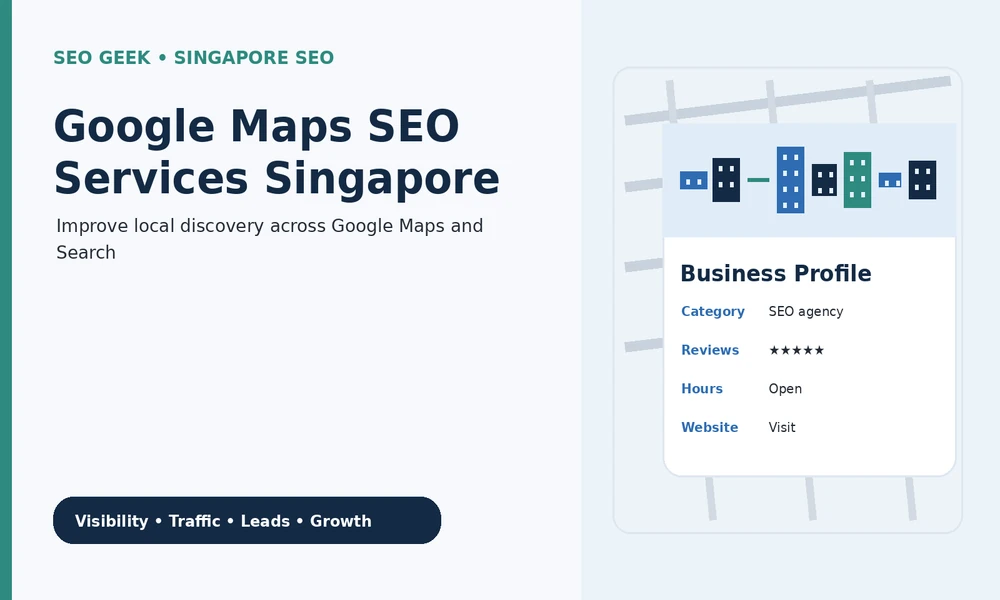This screenshot has width=1000, height=600.
Task: Click the Category label
Action: click(712, 311)
